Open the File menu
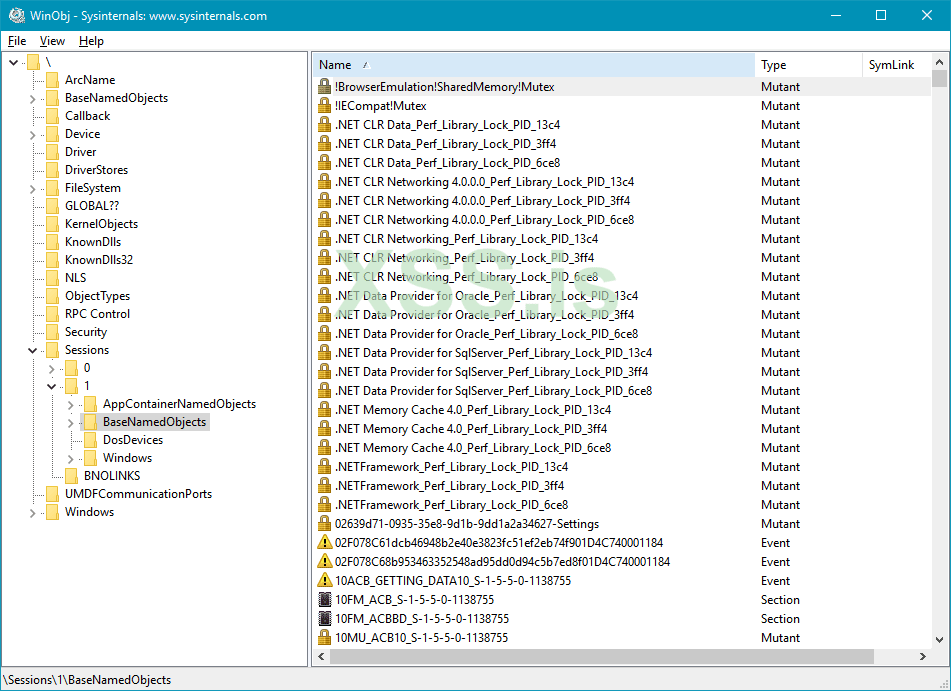Screen dimensions: 951x691 (17, 41)
